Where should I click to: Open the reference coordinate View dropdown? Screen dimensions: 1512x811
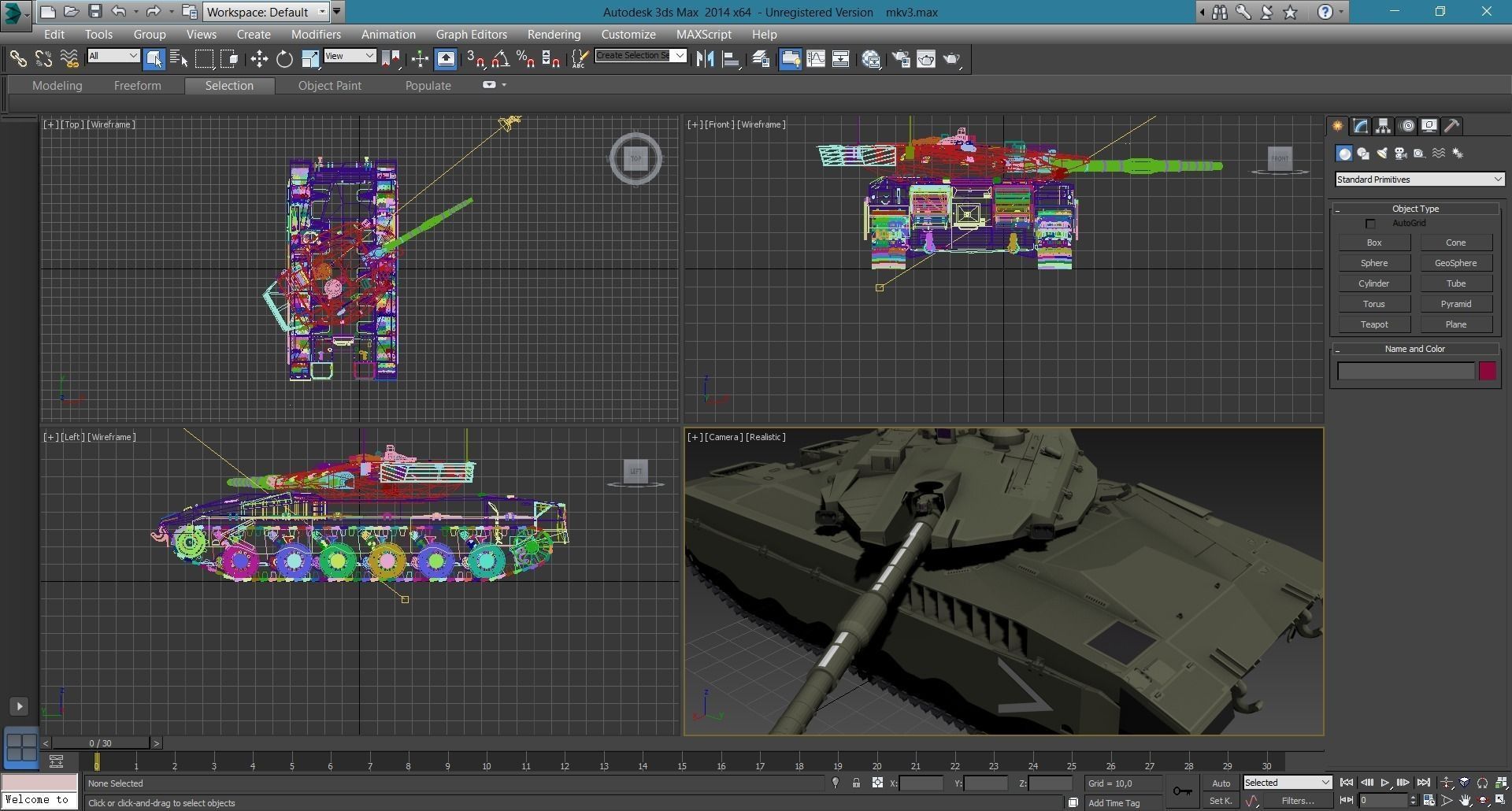350,56
